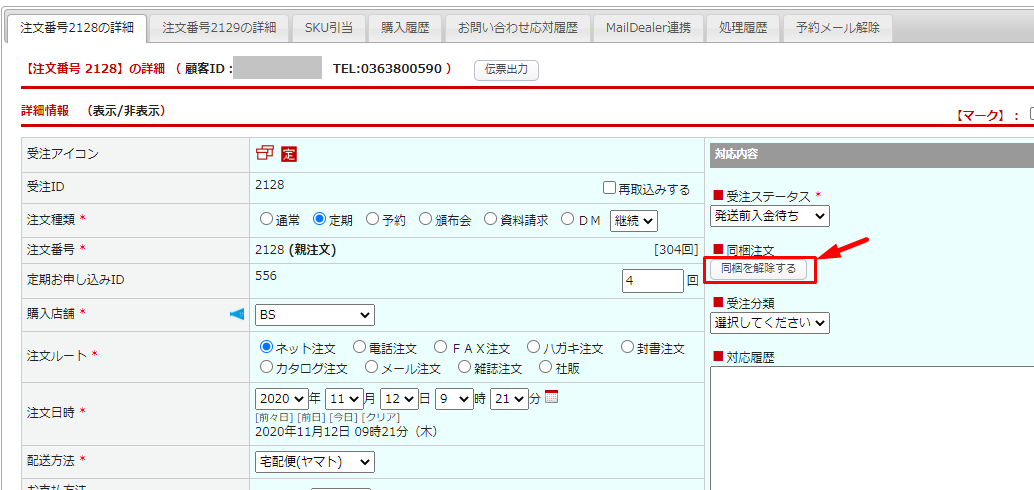This screenshot has width=1034, height=490.
Task: Check the 再取込みする checkbox
Action: tap(609, 188)
